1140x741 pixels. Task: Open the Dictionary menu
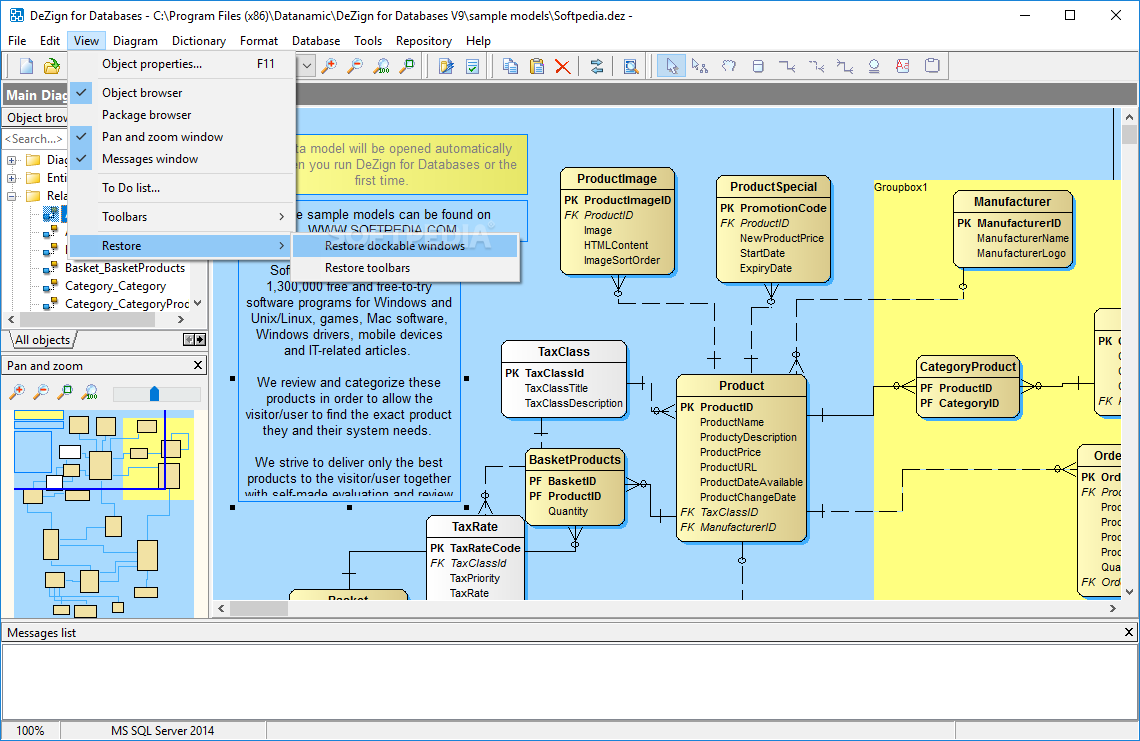point(198,41)
